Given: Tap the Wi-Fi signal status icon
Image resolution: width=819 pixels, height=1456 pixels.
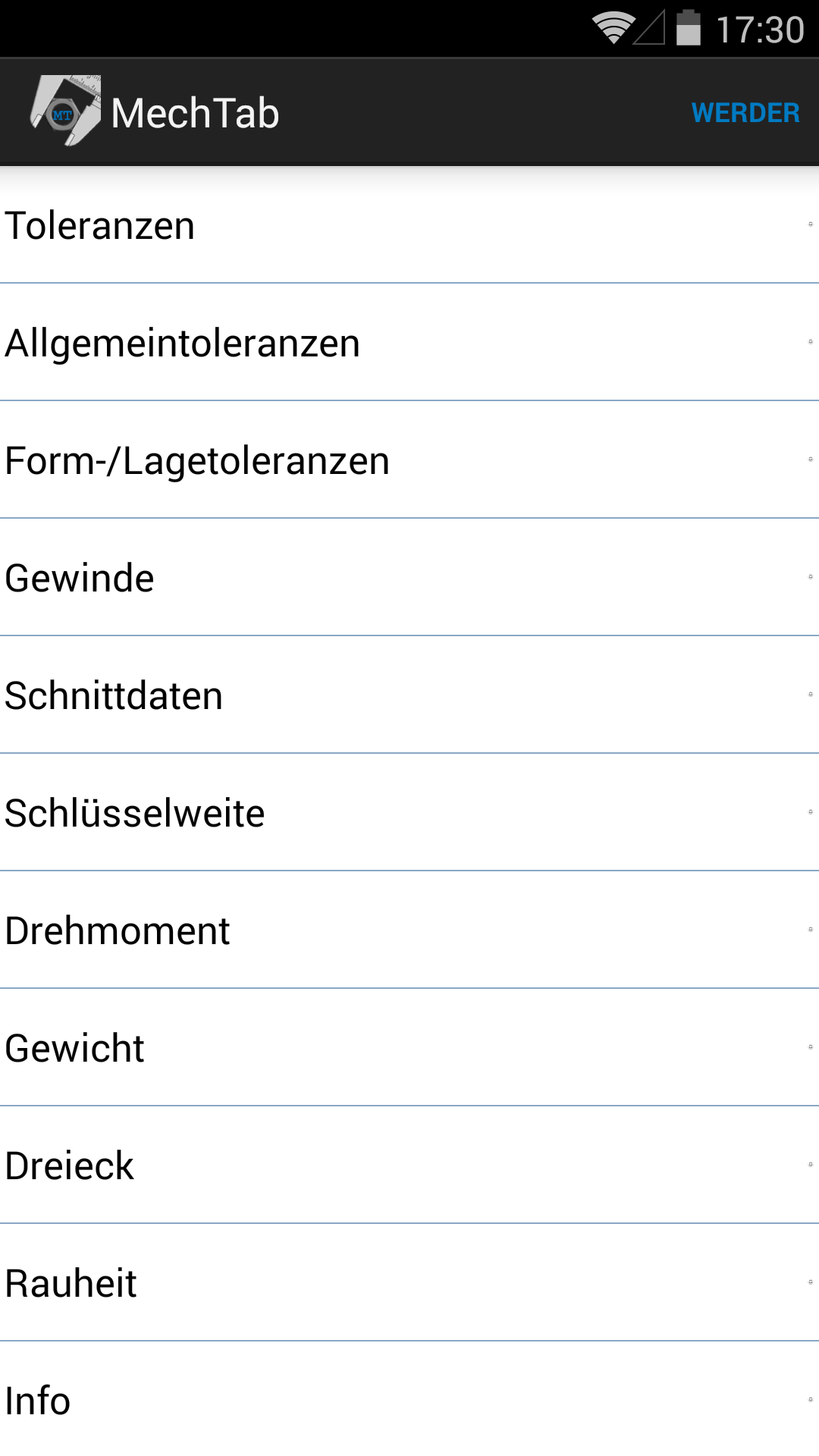Looking at the screenshot, I should (613, 28).
